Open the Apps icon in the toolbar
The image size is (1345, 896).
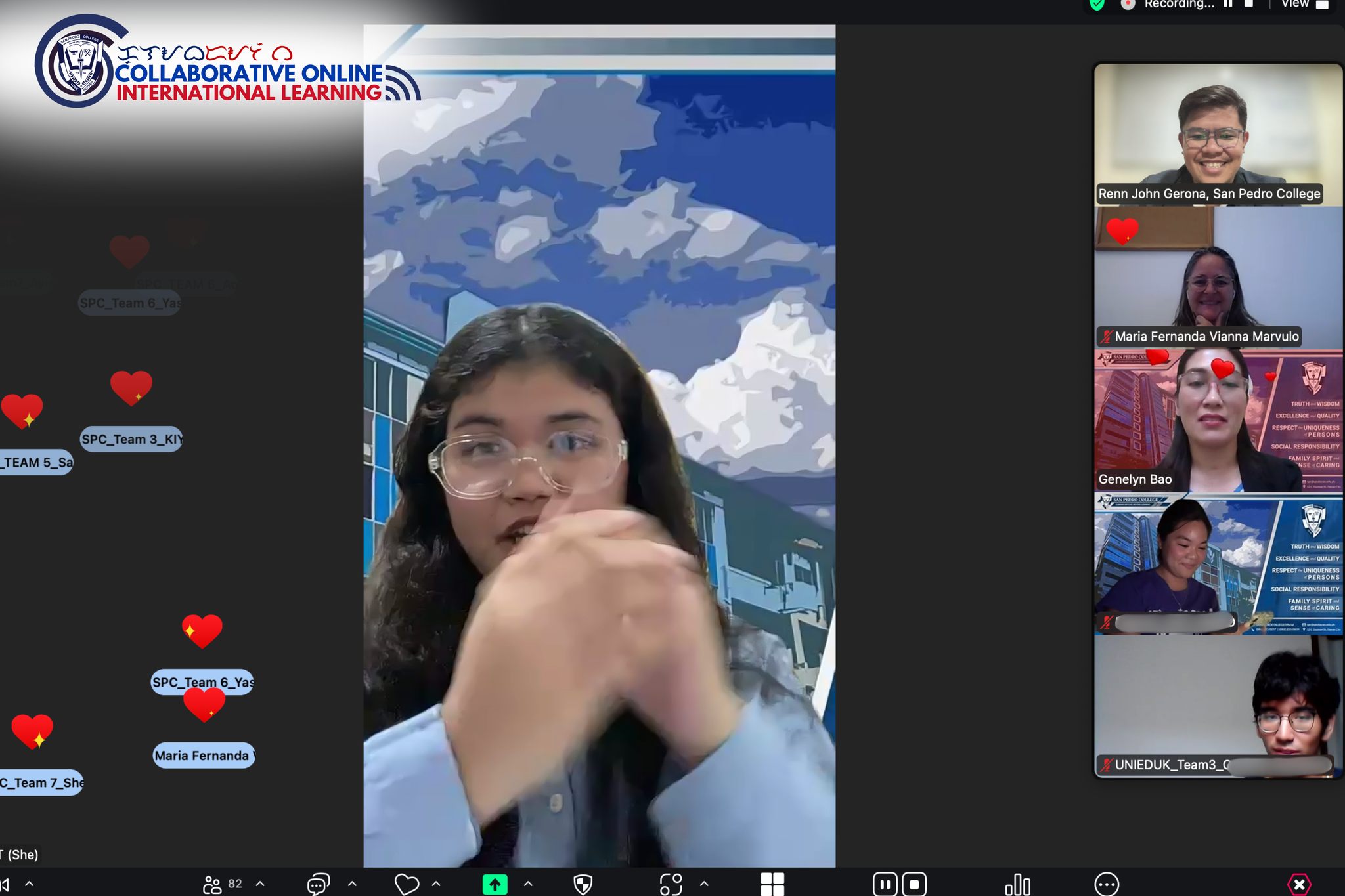click(671, 884)
